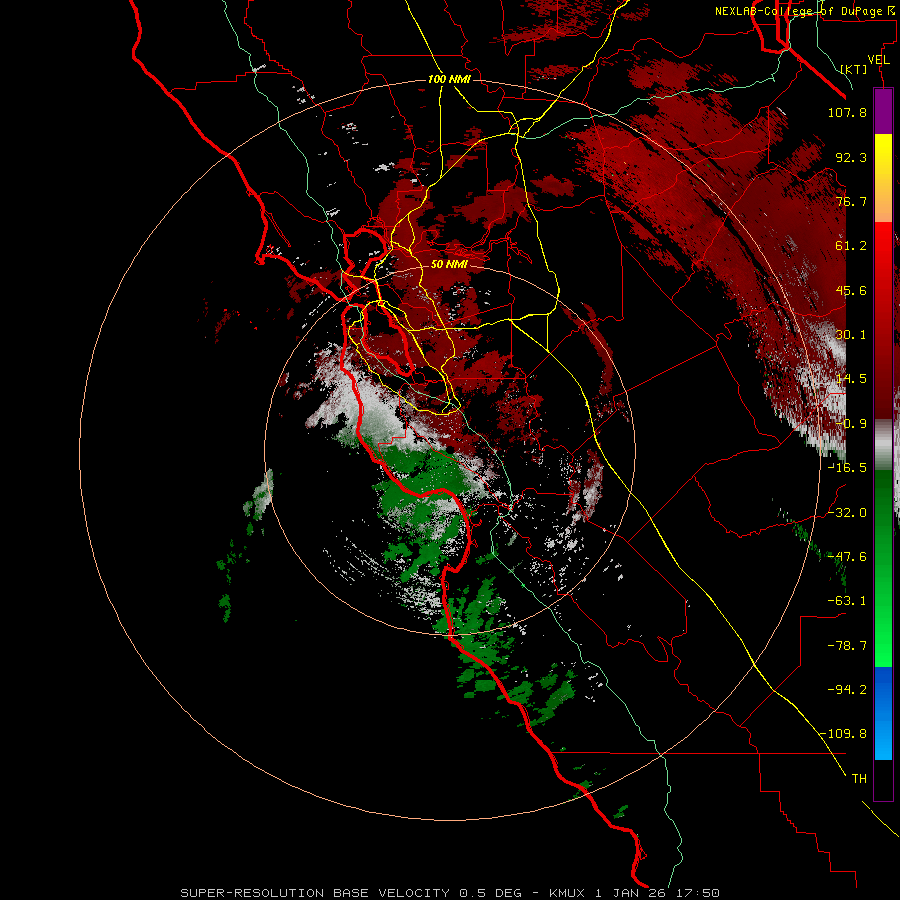This screenshot has height=900, width=900.
Task: Select the 107.8 scale value
Action: 847,112
